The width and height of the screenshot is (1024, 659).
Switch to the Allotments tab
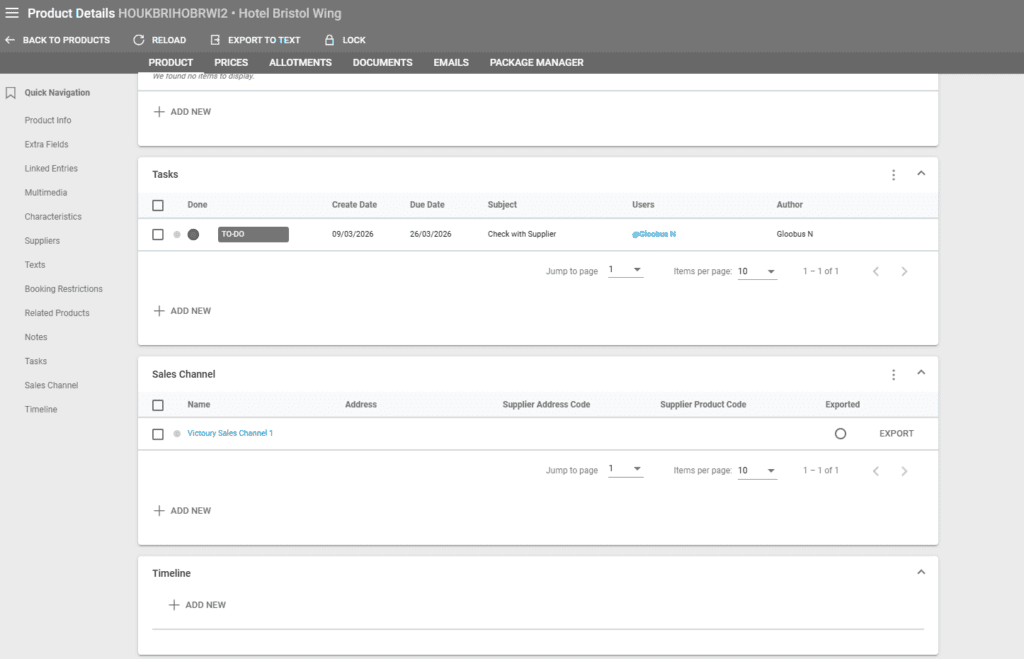point(300,62)
